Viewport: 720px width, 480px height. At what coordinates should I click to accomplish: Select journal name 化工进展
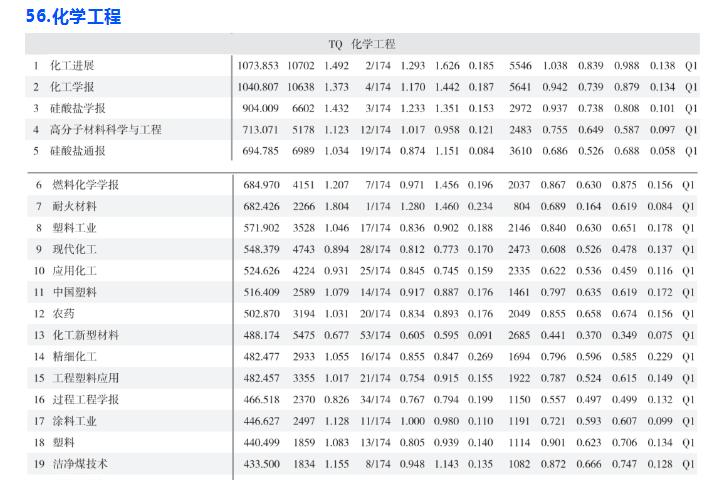[x=72, y=66]
